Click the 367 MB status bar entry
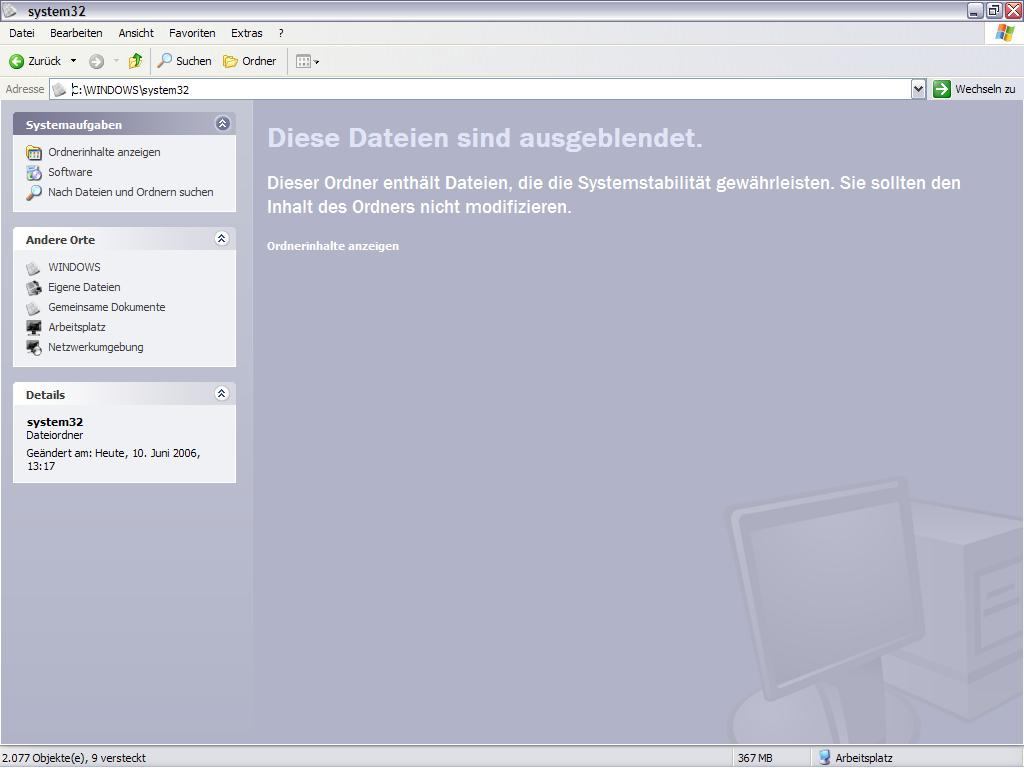 pos(755,758)
